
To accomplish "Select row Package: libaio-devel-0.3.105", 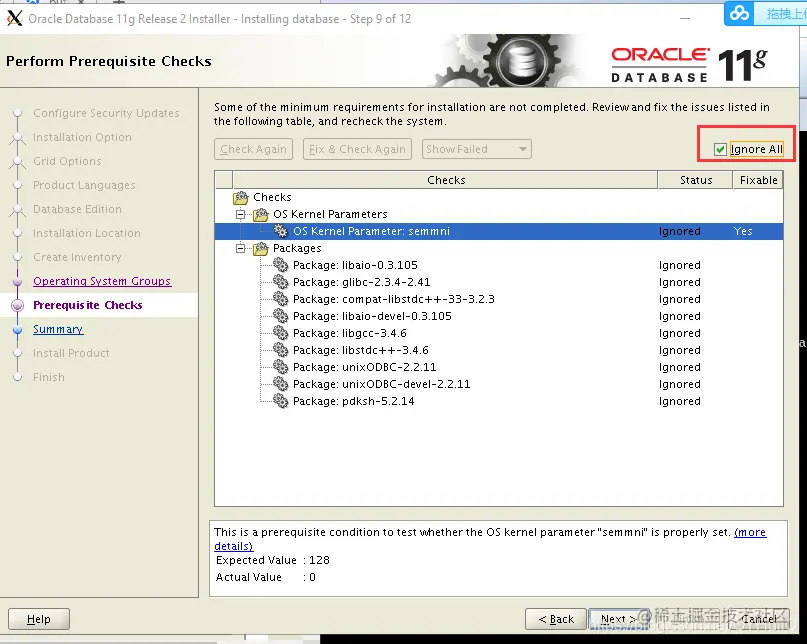I will 499,316.
